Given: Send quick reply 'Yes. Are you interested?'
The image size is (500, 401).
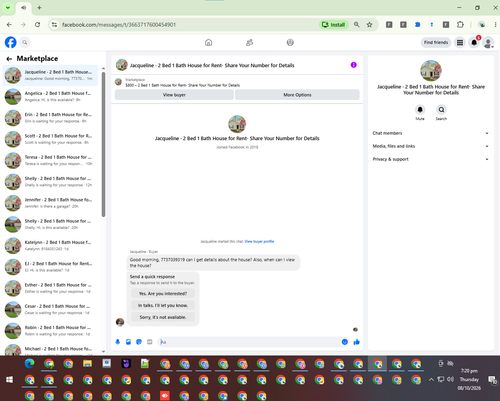Looking at the screenshot, I should 163,293.
